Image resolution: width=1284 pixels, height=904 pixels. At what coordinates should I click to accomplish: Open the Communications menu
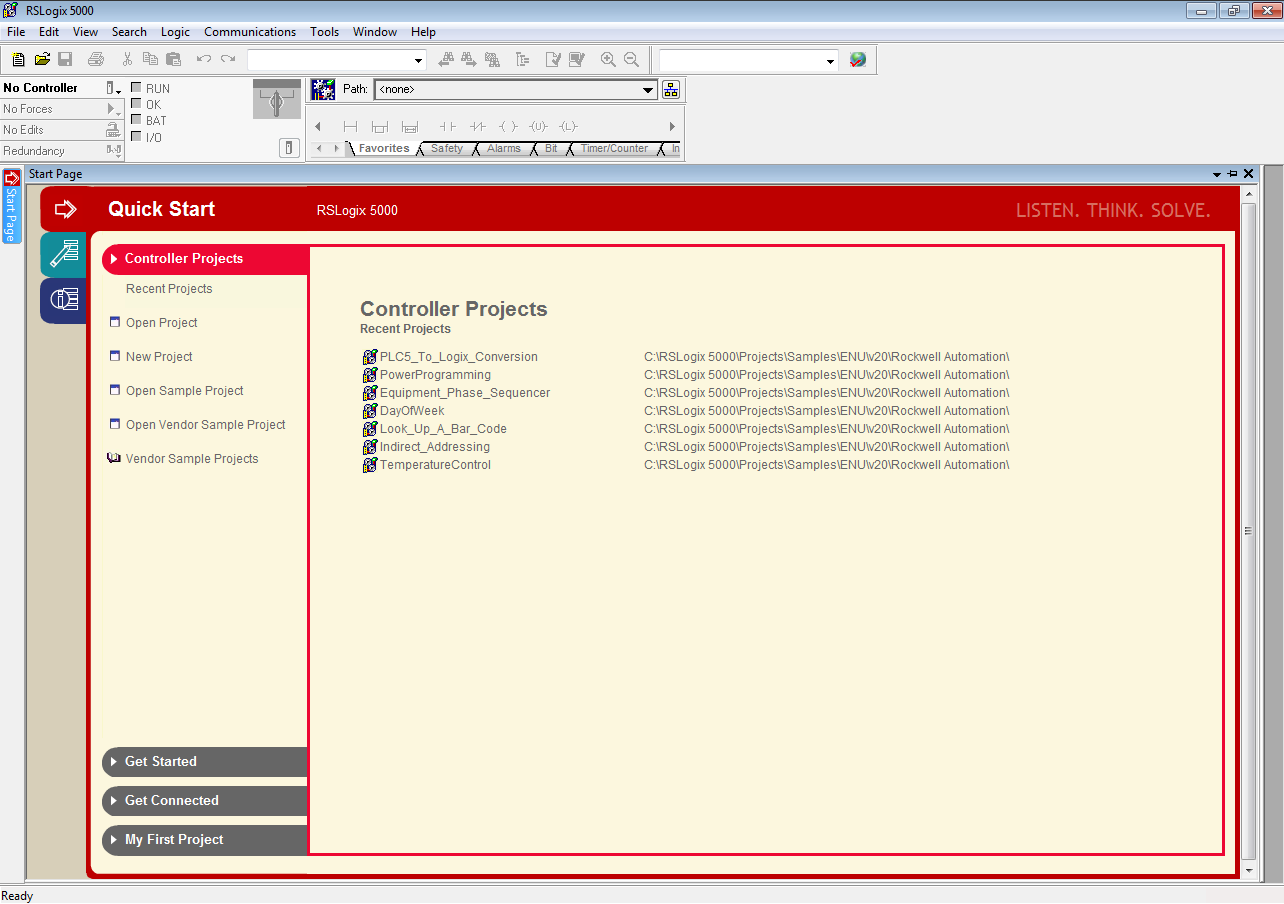[x=250, y=32]
